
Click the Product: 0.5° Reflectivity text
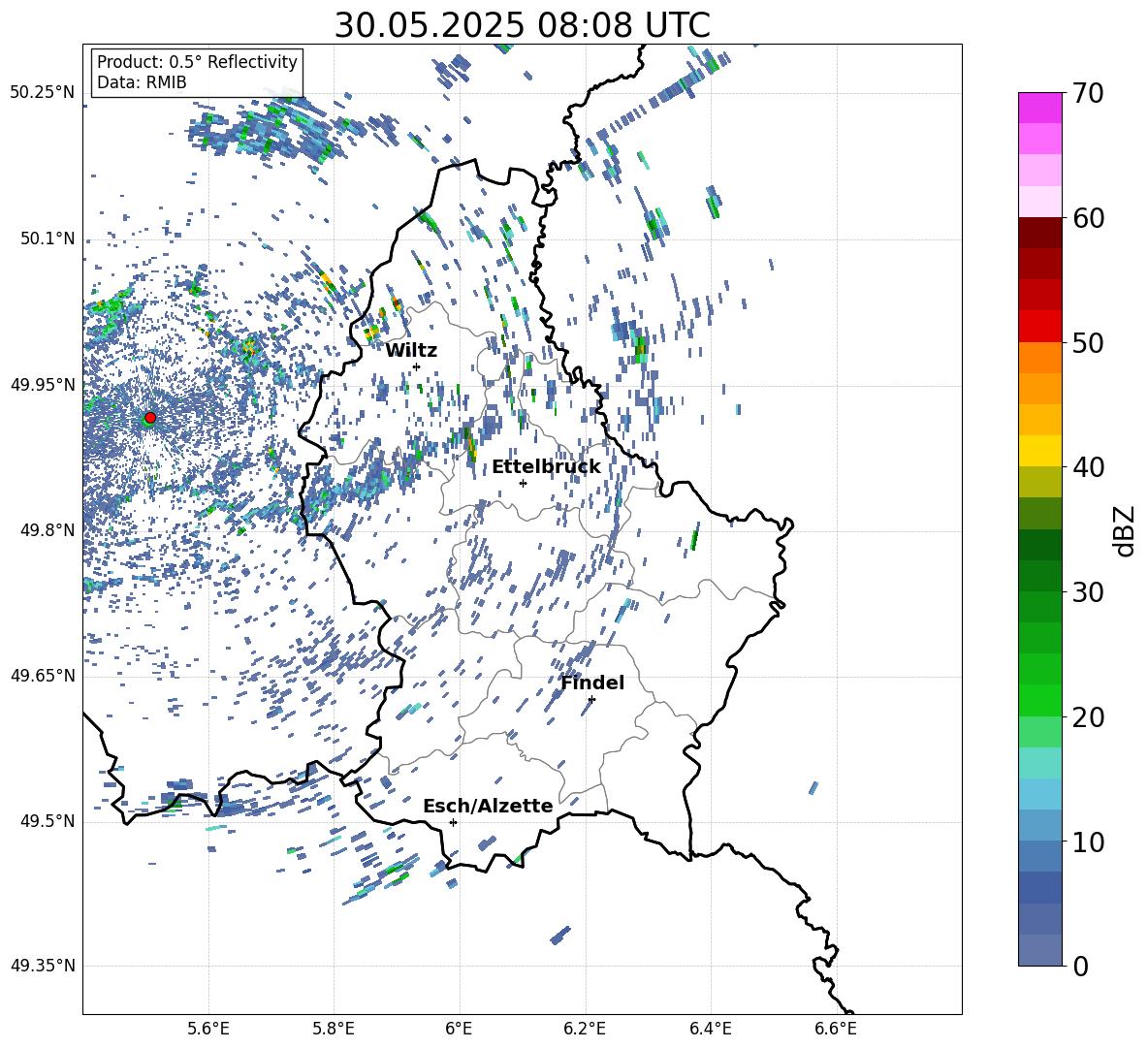coord(197,62)
